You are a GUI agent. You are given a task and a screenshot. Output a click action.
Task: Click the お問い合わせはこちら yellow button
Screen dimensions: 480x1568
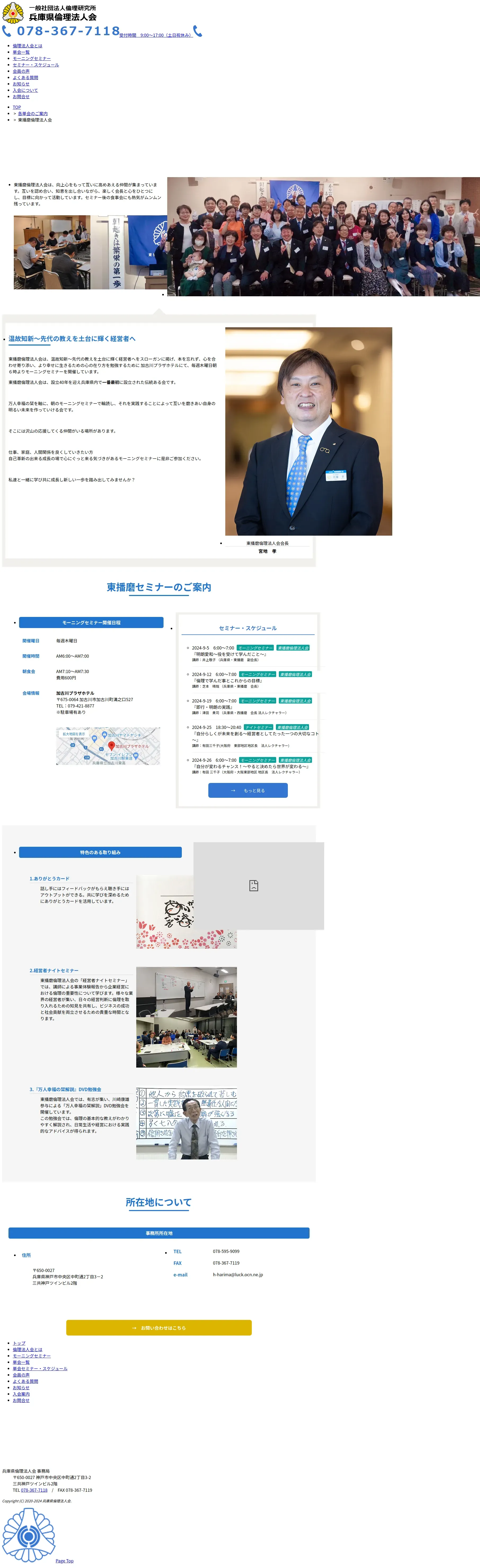159,1328
